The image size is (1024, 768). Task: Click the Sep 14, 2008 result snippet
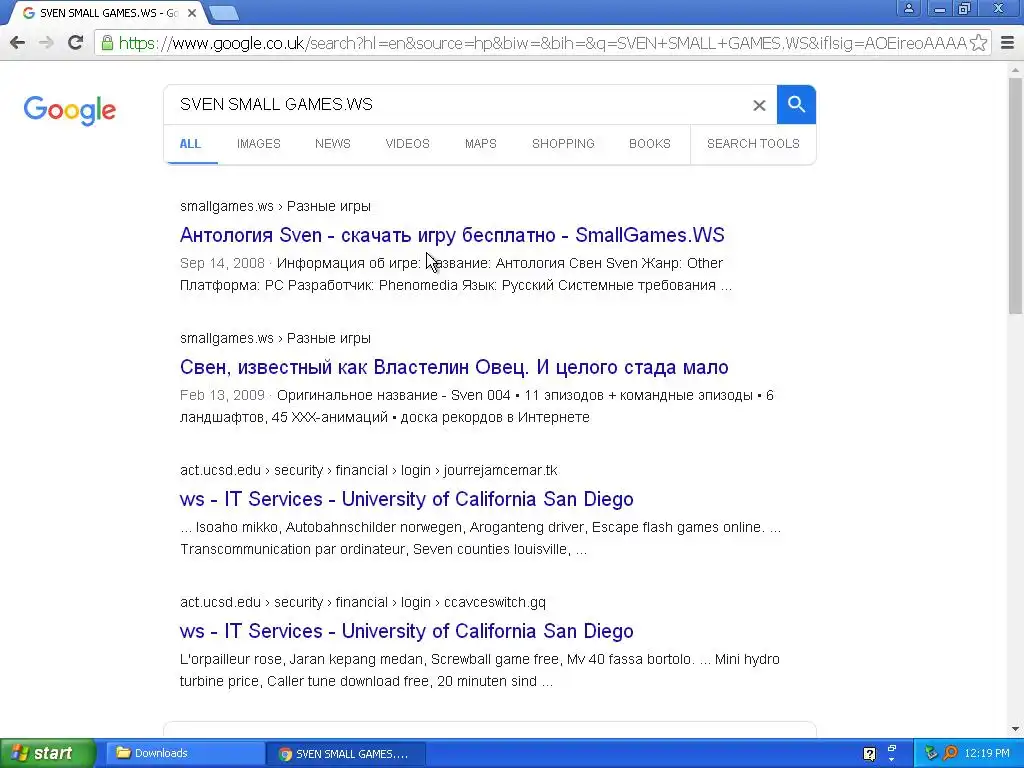[456, 274]
